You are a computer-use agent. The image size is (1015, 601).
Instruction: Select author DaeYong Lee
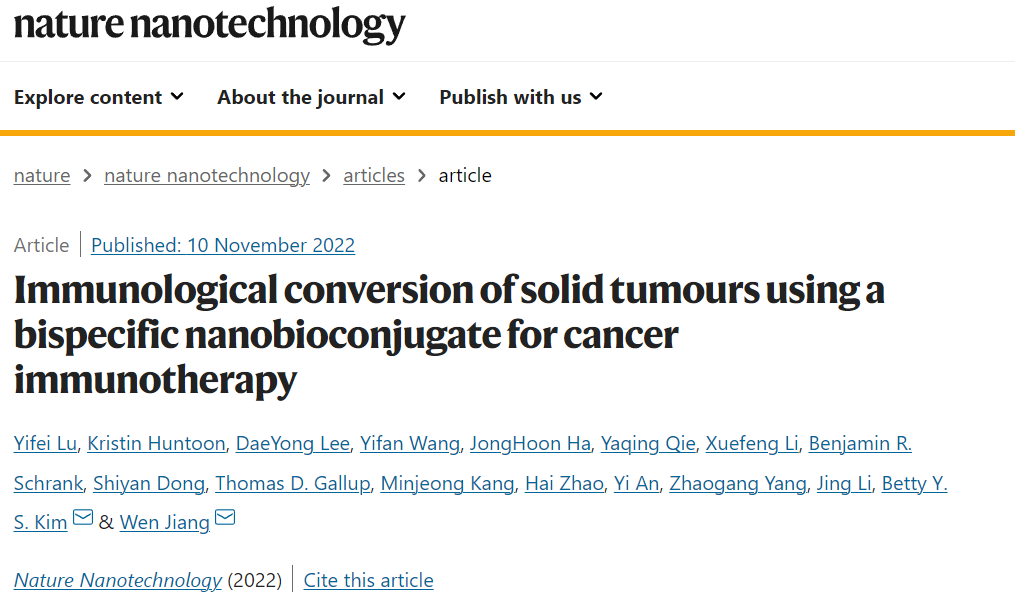293,444
